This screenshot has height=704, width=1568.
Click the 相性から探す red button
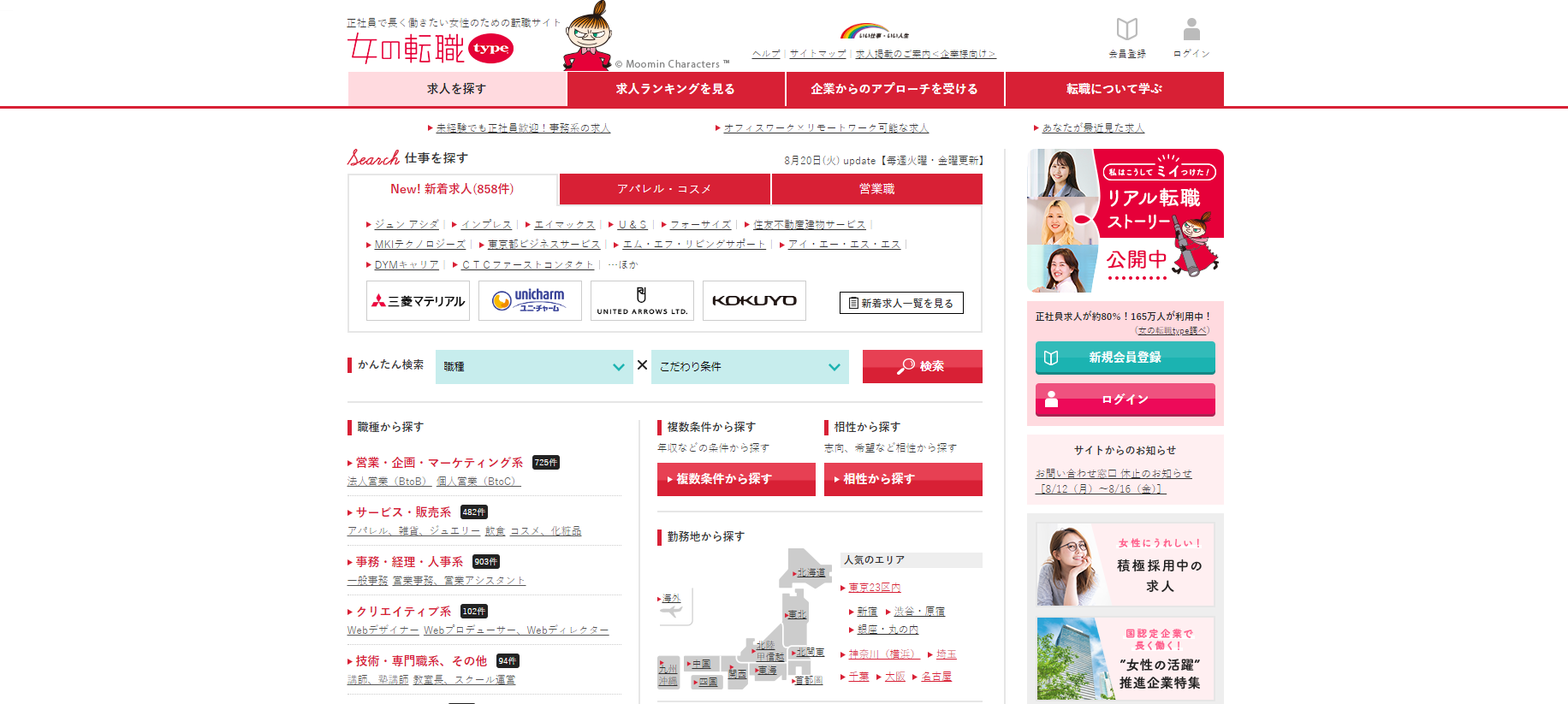point(903,479)
